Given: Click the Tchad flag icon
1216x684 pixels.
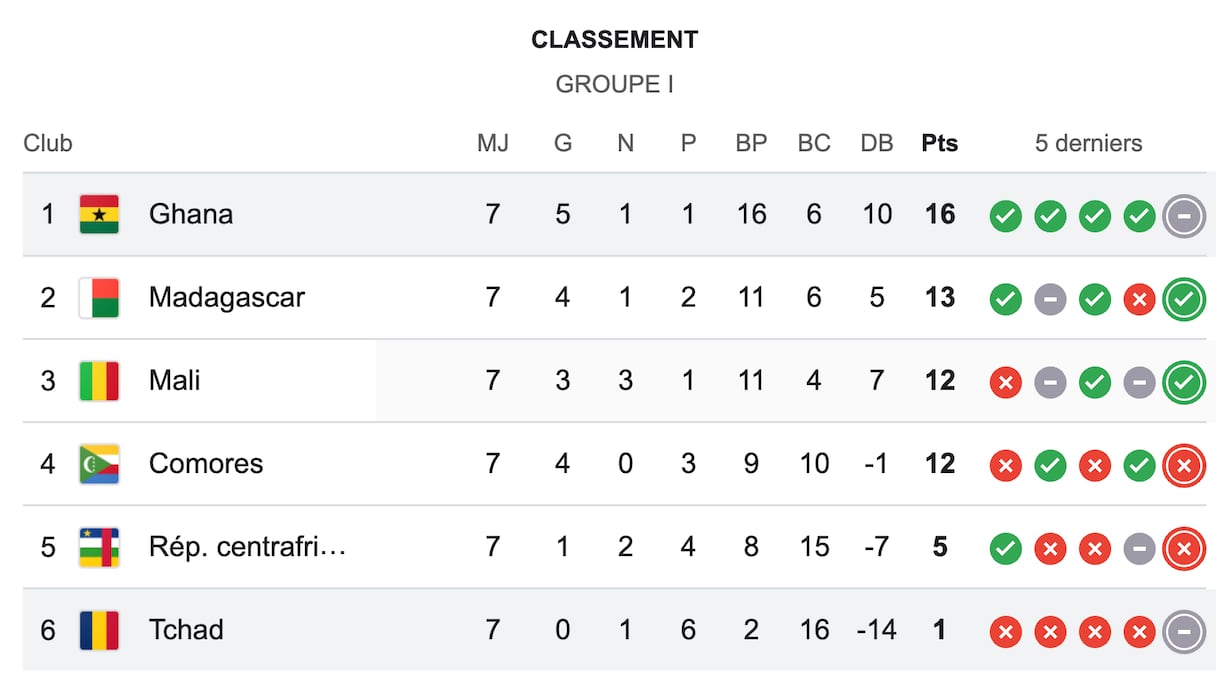Looking at the screenshot, I should 99,630.
